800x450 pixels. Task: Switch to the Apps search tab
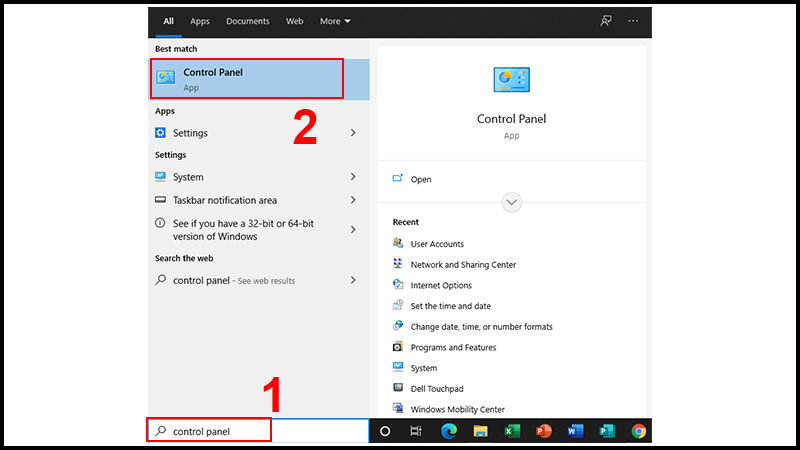pos(200,21)
